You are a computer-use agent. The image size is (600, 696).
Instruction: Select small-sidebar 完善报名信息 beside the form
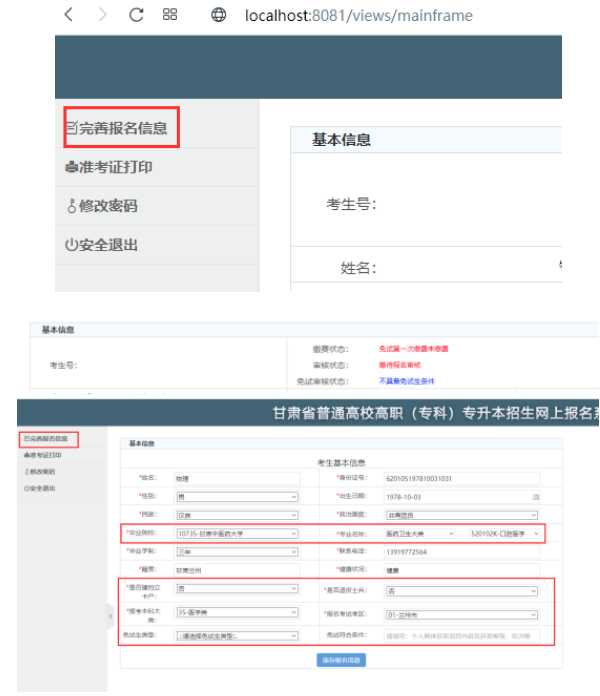(46, 439)
